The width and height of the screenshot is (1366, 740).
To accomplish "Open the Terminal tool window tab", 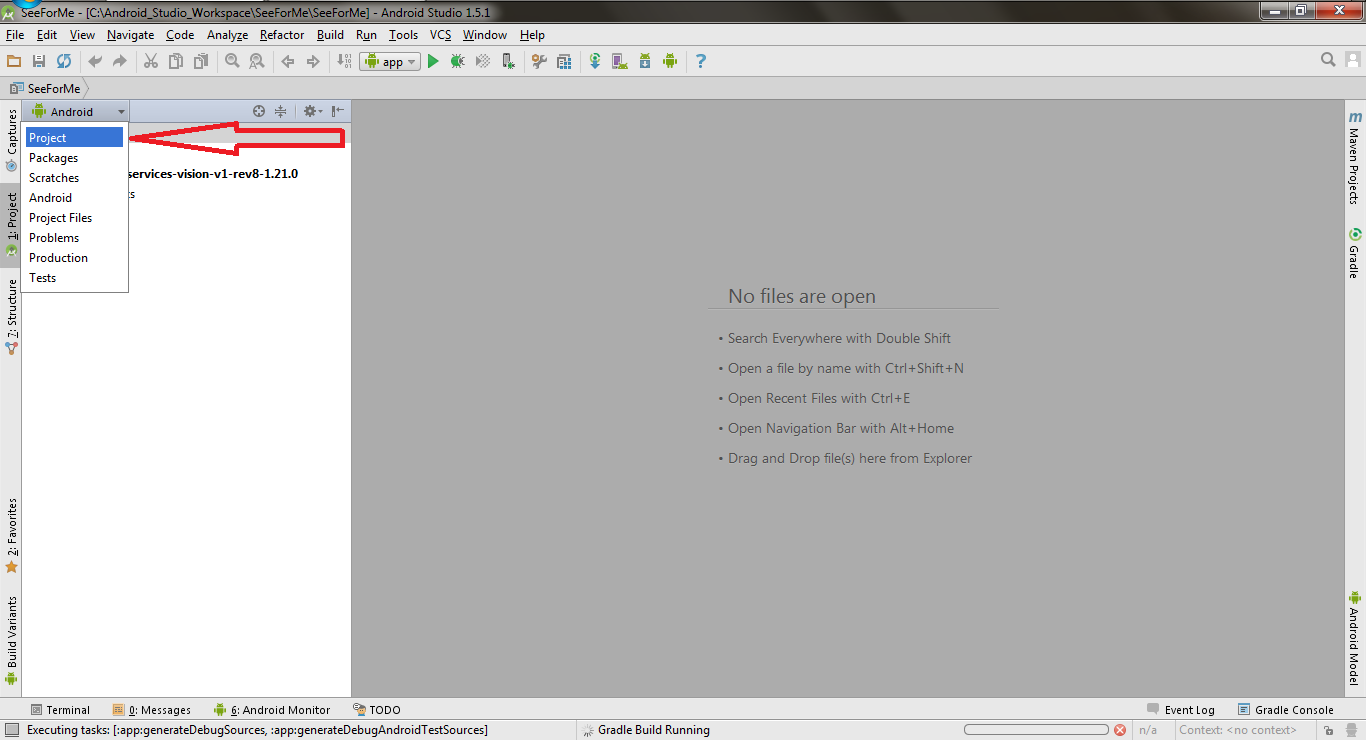I will pos(60,710).
